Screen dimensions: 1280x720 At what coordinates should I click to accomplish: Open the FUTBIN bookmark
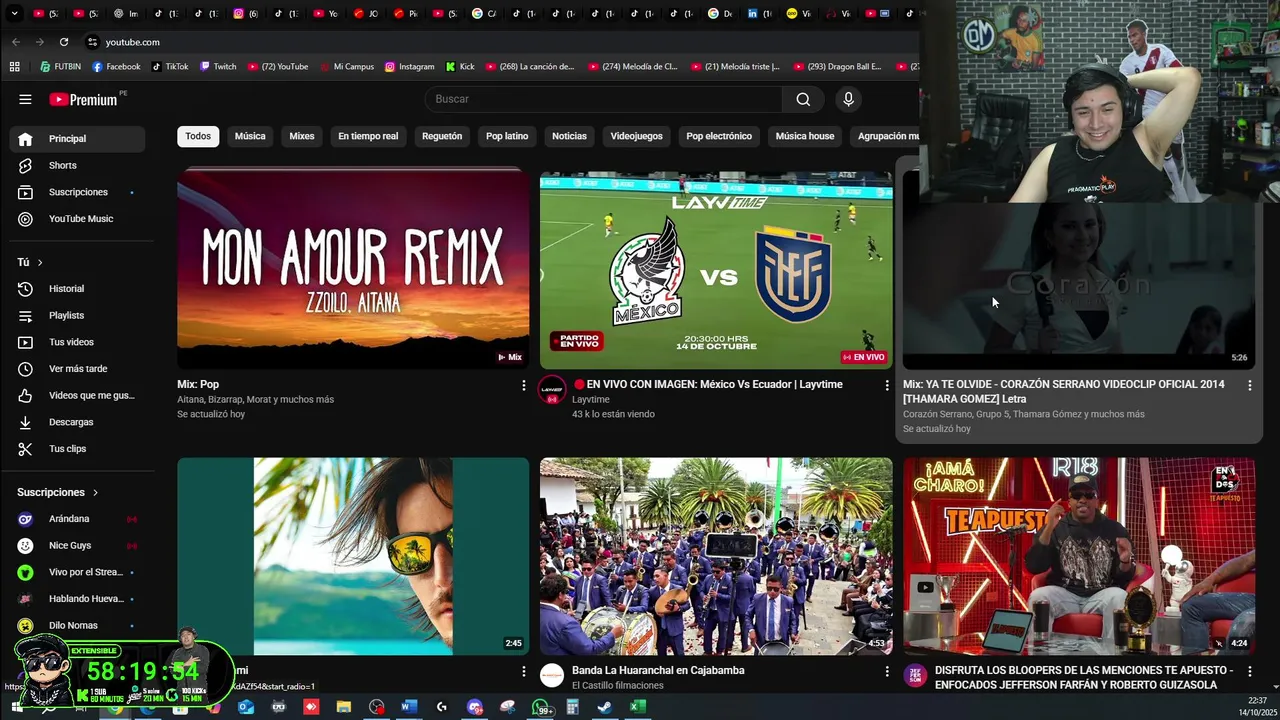point(61,67)
